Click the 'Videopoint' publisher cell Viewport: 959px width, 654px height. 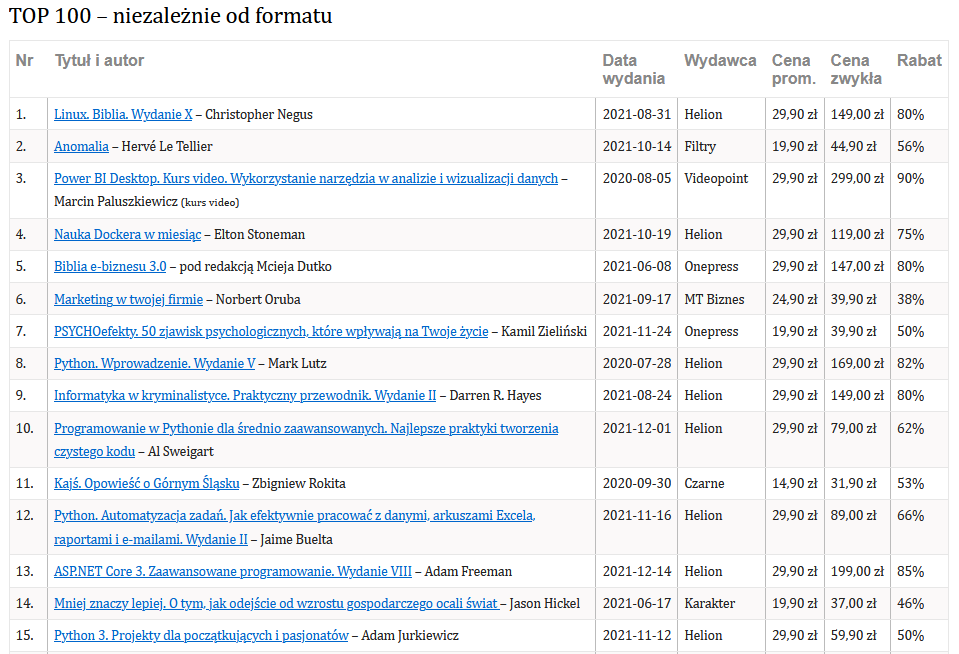point(716,179)
